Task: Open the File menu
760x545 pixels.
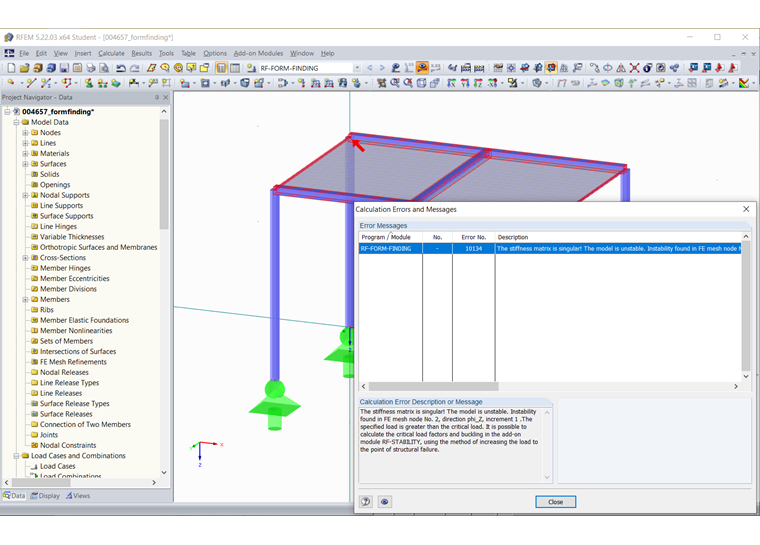Action: point(24,53)
